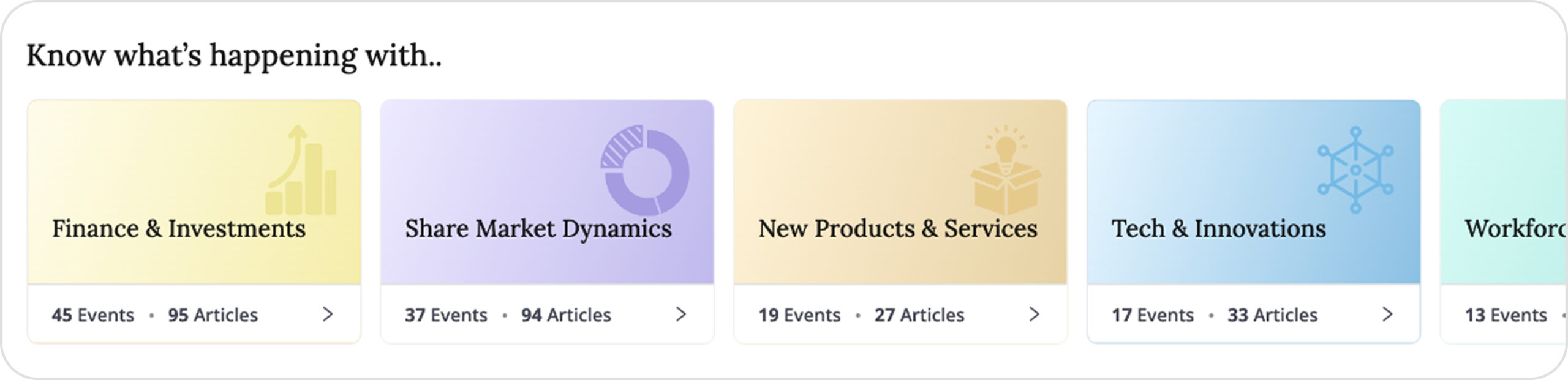Click the donut chart icon
This screenshot has width=1568, height=380.
click(644, 171)
